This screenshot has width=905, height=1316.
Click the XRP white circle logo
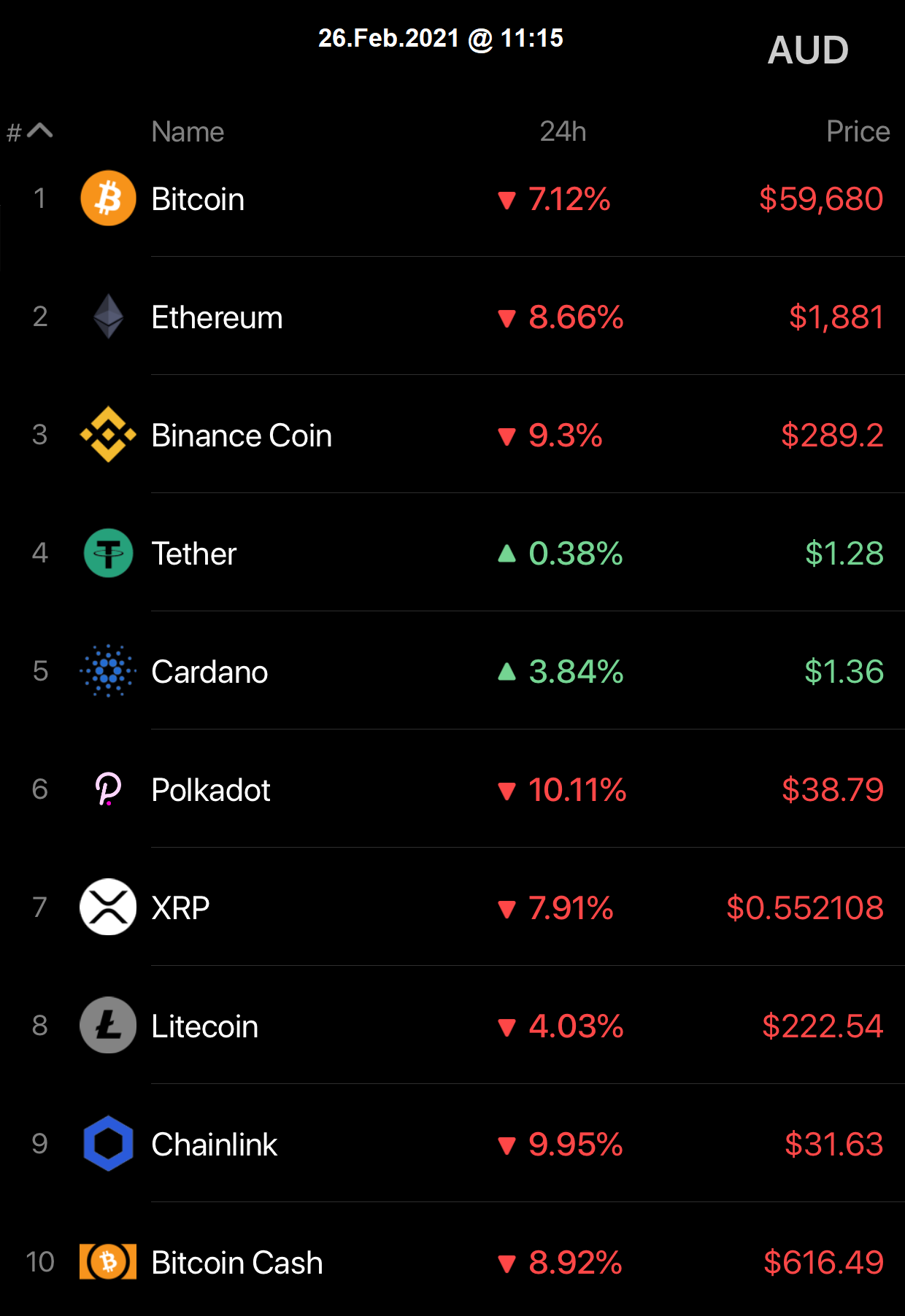(108, 907)
